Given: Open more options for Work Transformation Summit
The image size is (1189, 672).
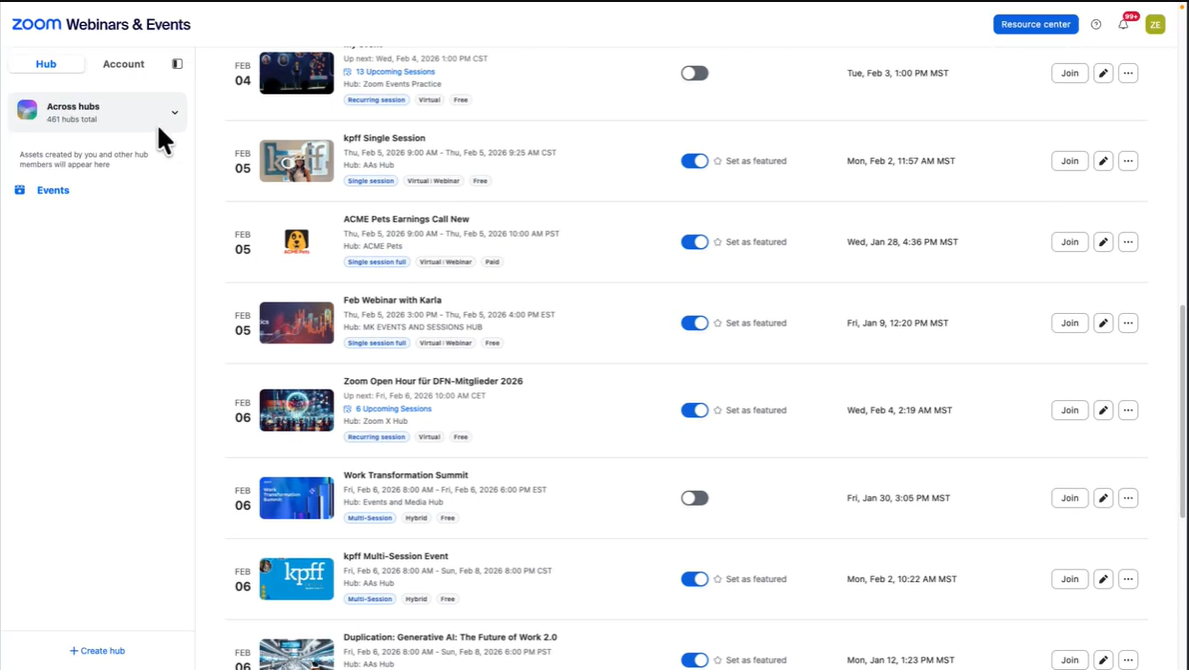Looking at the screenshot, I should pos(1128,498).
